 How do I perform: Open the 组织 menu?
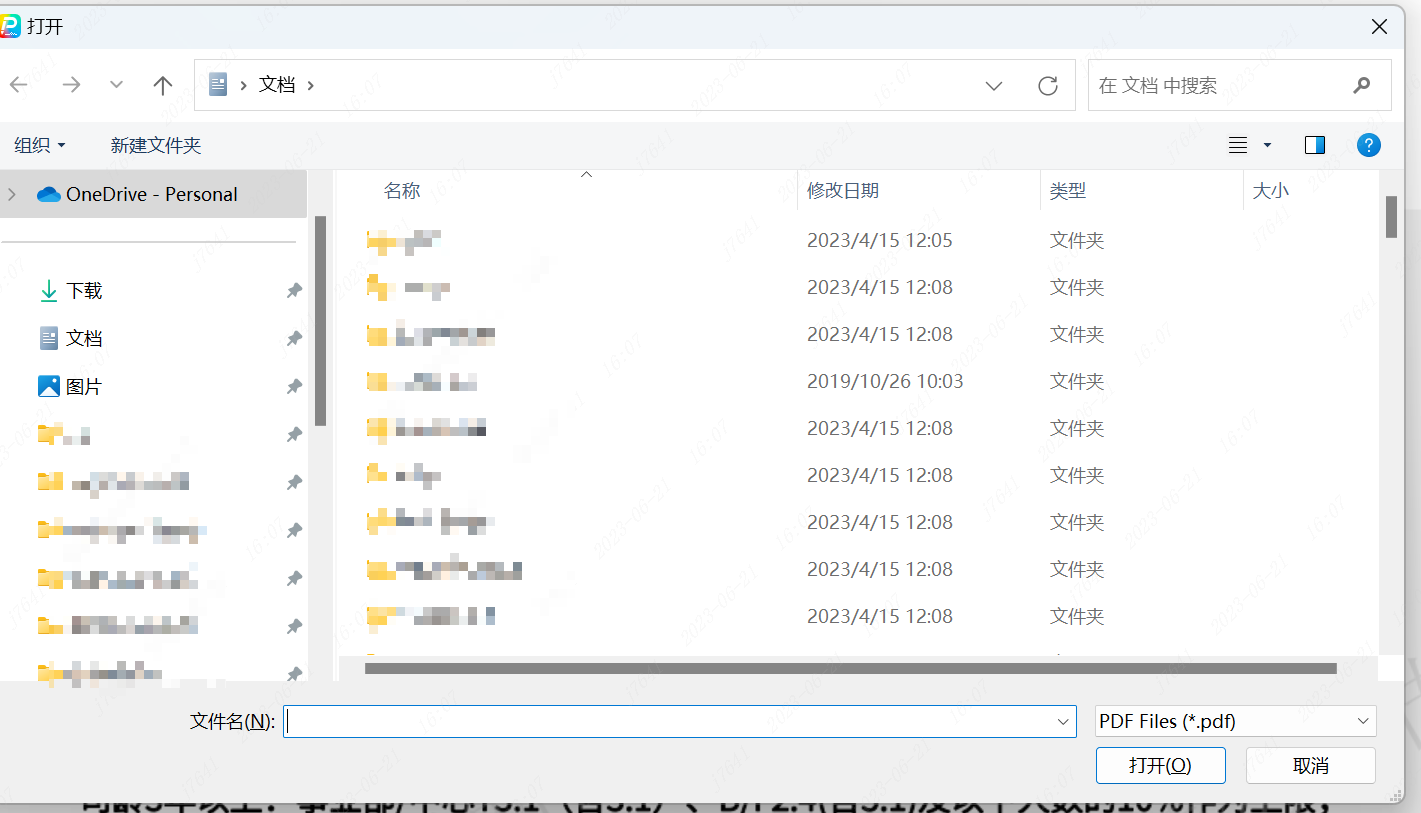pos(40,145)
